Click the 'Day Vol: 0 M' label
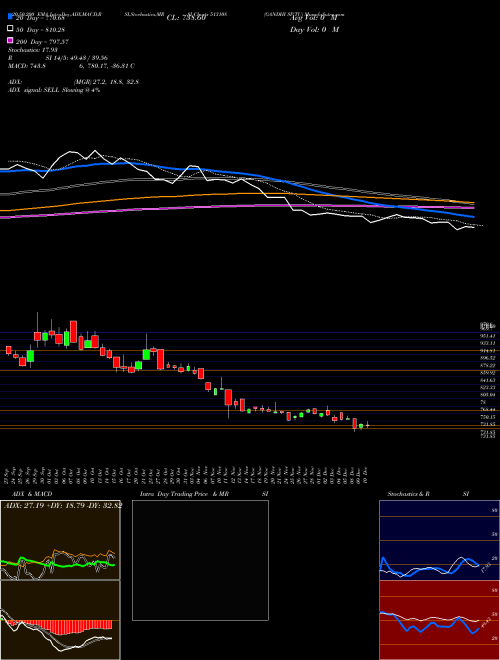 [314, 29]
